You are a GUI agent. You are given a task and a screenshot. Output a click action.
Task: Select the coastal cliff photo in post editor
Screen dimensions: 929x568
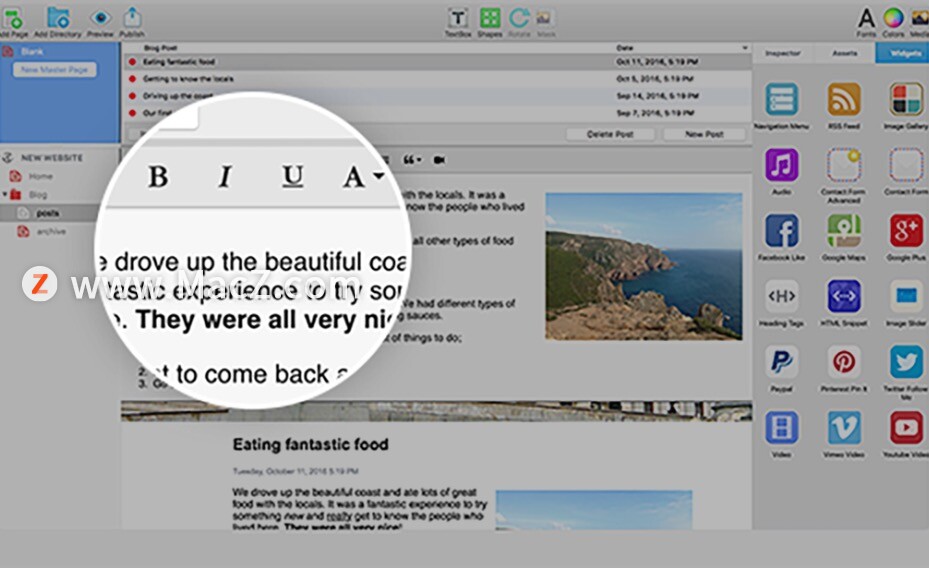pos(643,267)
